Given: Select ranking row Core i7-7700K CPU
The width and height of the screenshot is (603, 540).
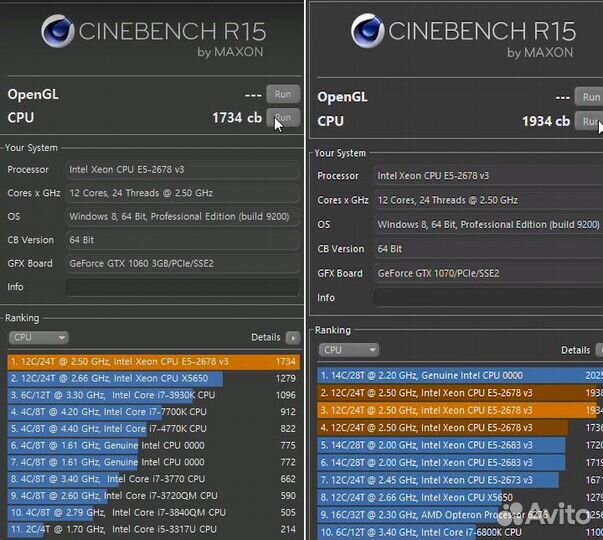Looking at the screenshot, I should 153,412.
